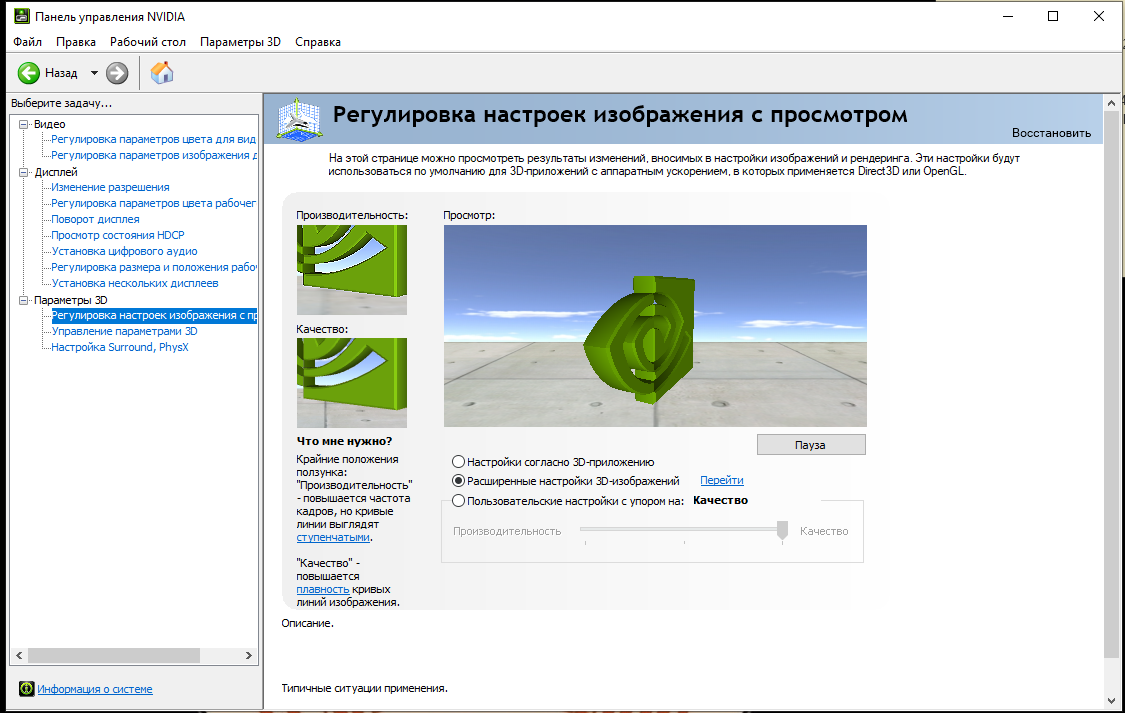This screenshot has width=1125, height=713.
Task: Select Расширенные настройки 3D-изображений radio button
Action: pyautogui.click(x=458, y=481)
